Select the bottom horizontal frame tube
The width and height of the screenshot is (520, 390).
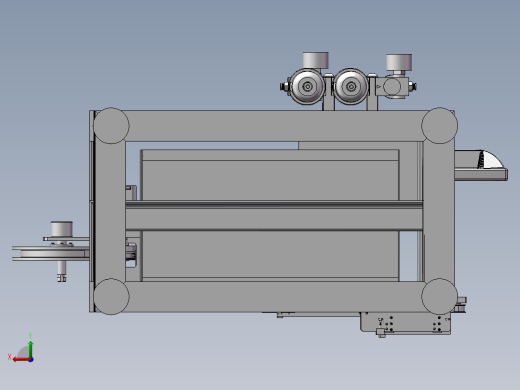(275, 297)
